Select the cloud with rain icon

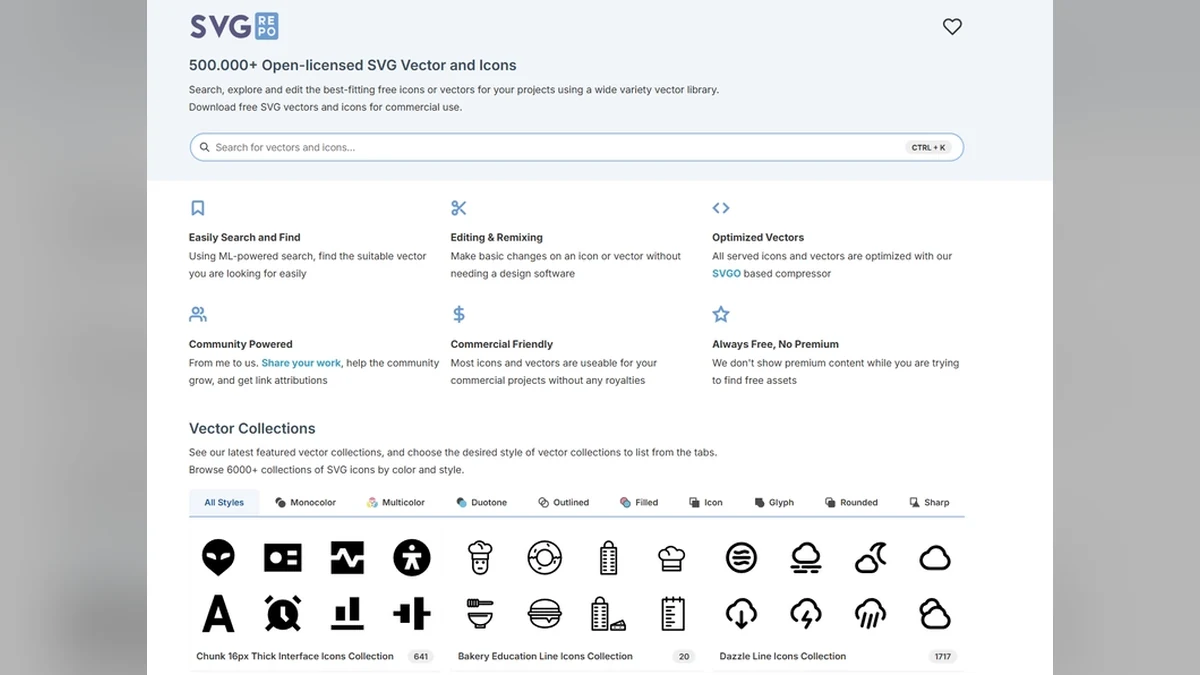coord(870,613)
